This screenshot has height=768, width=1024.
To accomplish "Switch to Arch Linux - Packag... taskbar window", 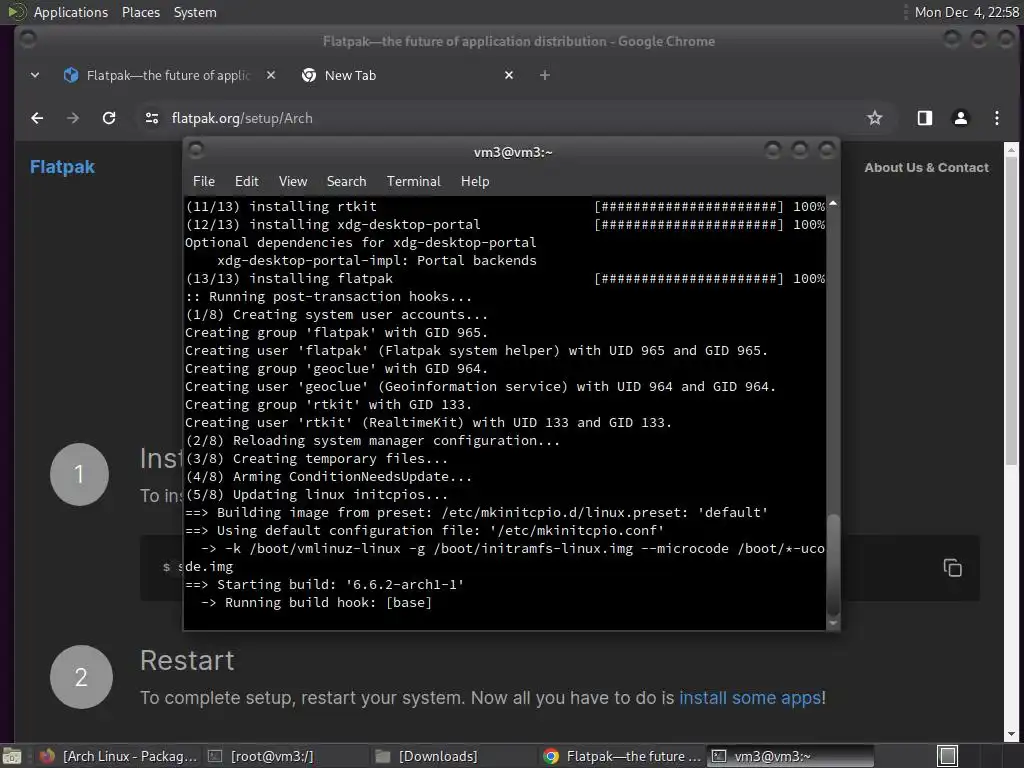I will [x=119, y=756].
